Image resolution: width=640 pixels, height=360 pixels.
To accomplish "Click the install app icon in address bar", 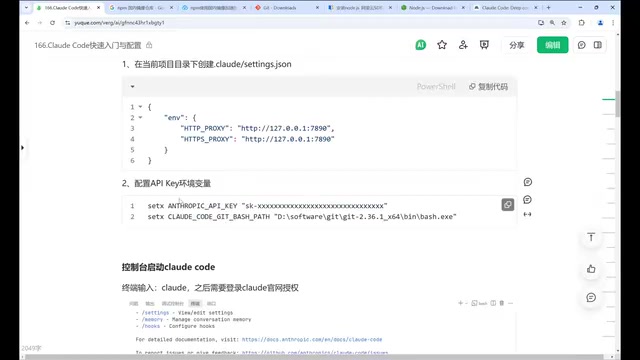I will pyautogui.click(x=541, y=23).
